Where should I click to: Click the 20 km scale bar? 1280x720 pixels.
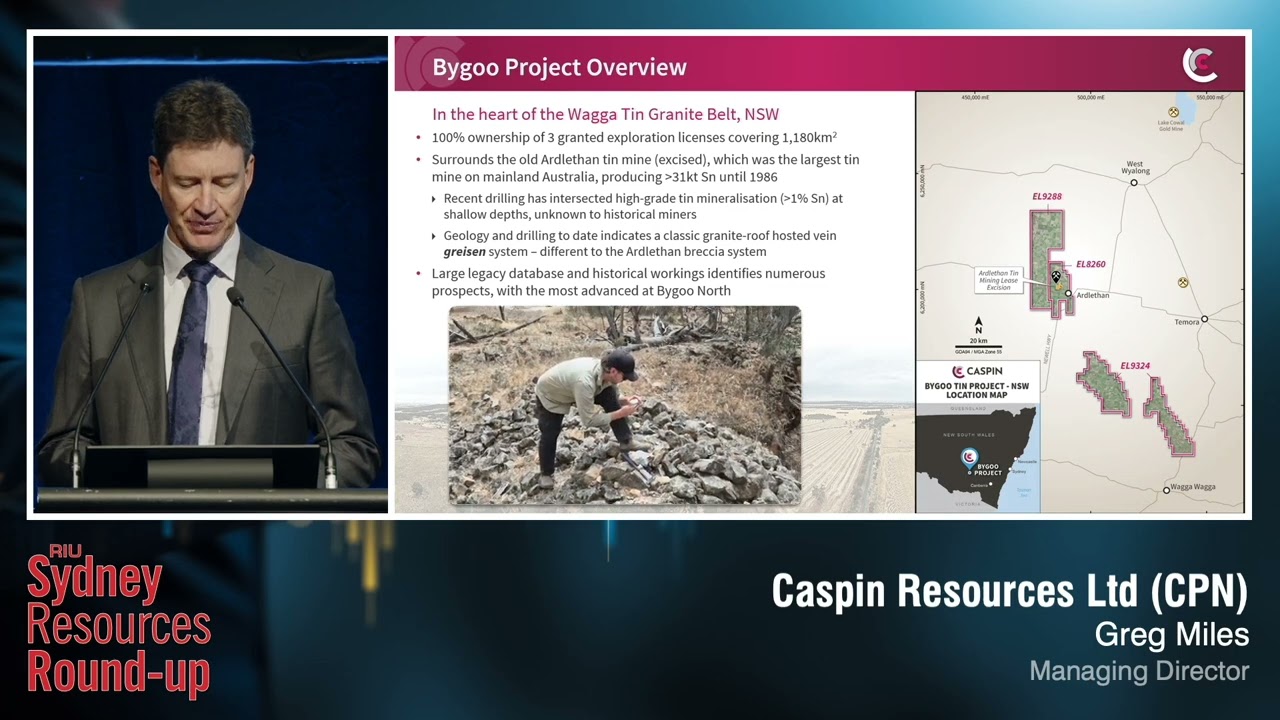(978, 346)
